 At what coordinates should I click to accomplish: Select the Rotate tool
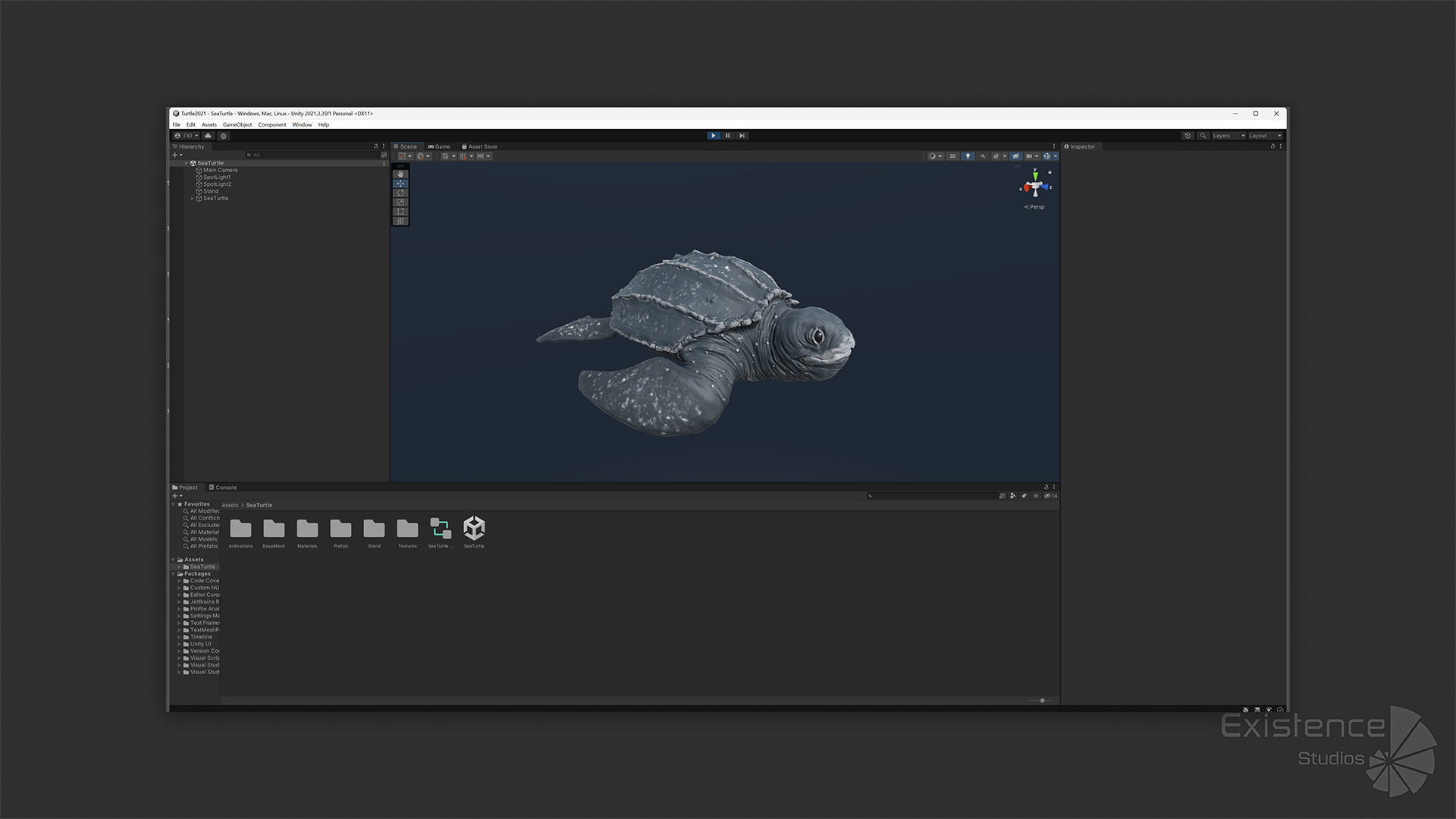pos(400,193)
